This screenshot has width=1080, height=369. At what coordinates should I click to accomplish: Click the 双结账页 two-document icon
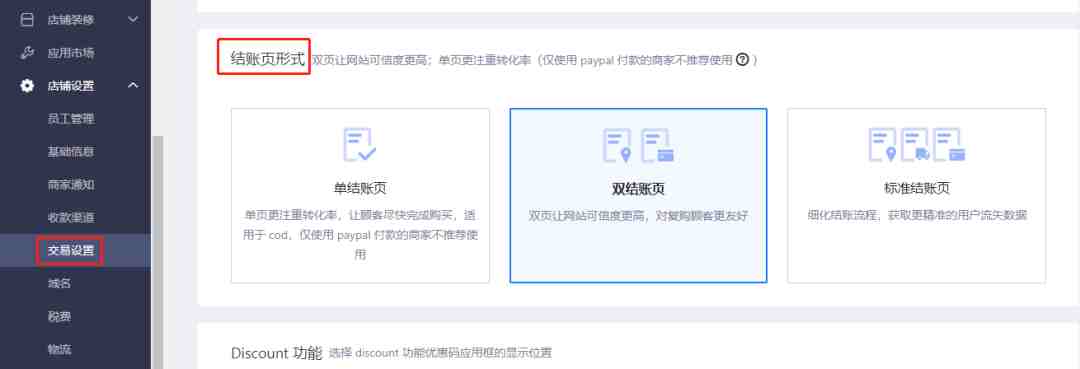click(638, 145)
